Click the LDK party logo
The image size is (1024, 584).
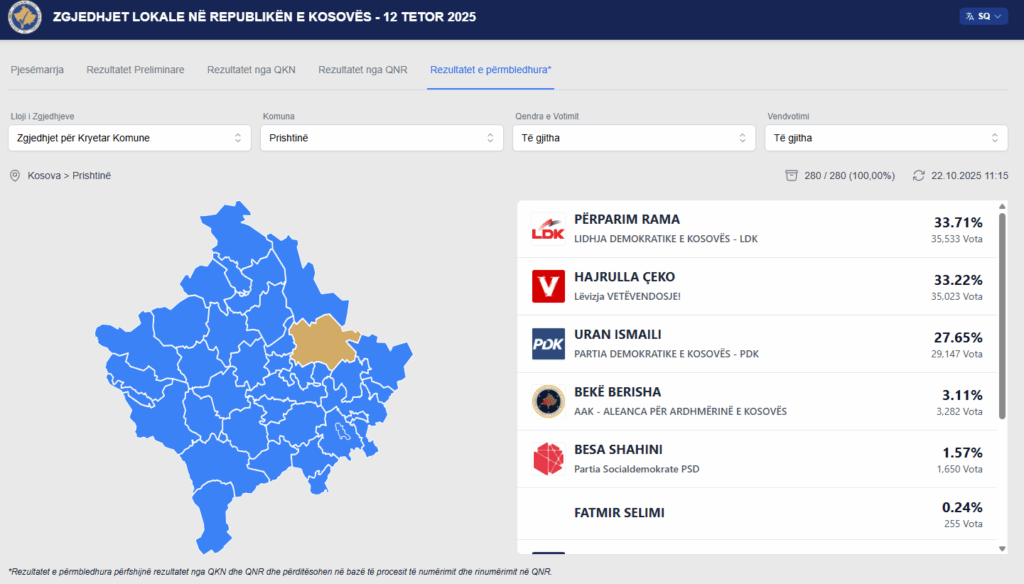tap(548, 229)
